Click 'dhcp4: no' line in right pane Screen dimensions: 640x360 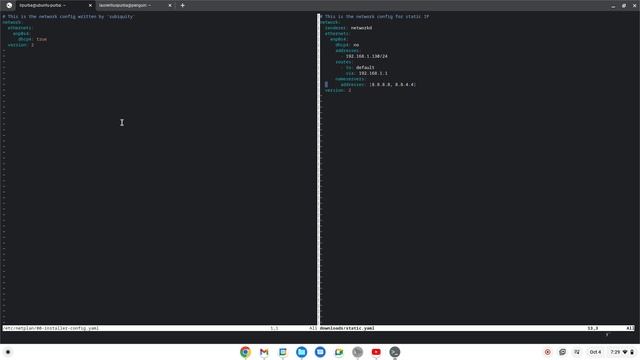pyautogui.click(x=347, y=45)
